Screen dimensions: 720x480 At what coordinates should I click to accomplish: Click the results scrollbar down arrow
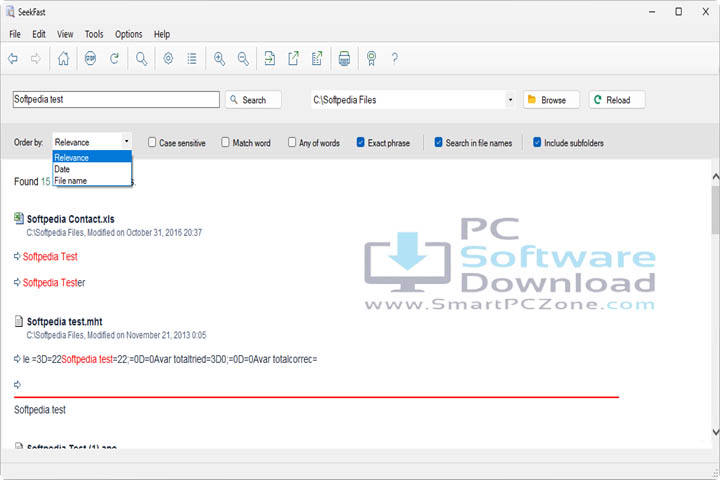[715, 432]
